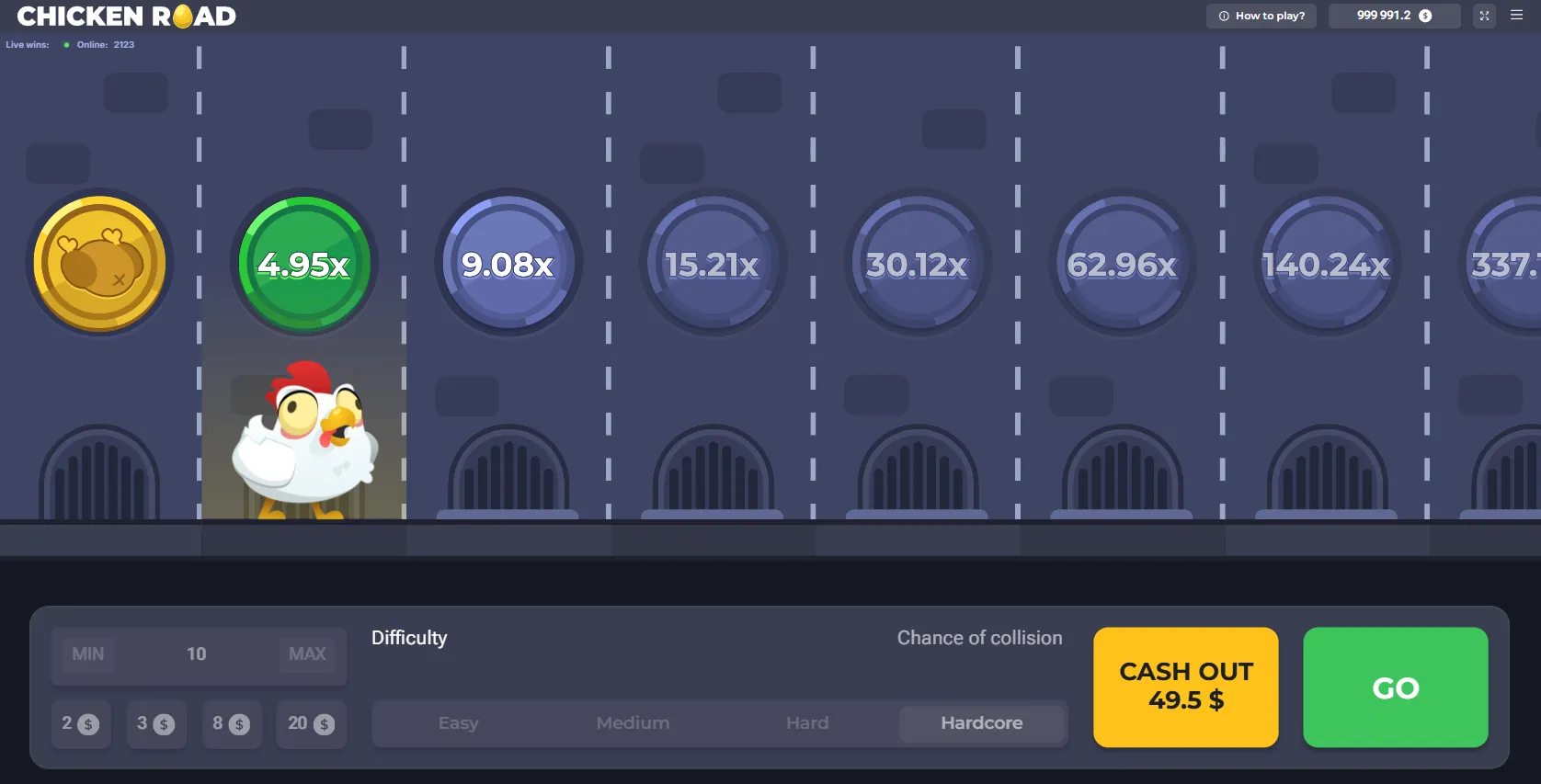Open the hamburger menu
This screenshot has width=1541, height=784.
click(1517, 16)
